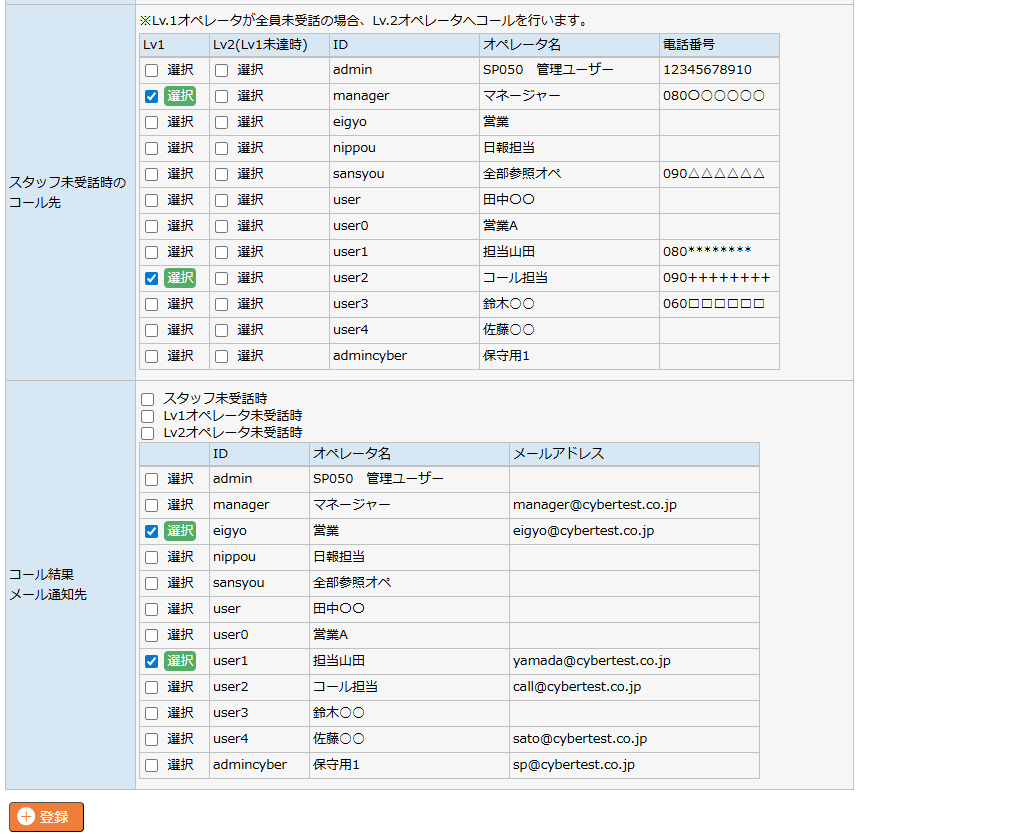Click phone number 090++++++++
The height and width of the screenshot is (834, 1016).
point(717,278)
